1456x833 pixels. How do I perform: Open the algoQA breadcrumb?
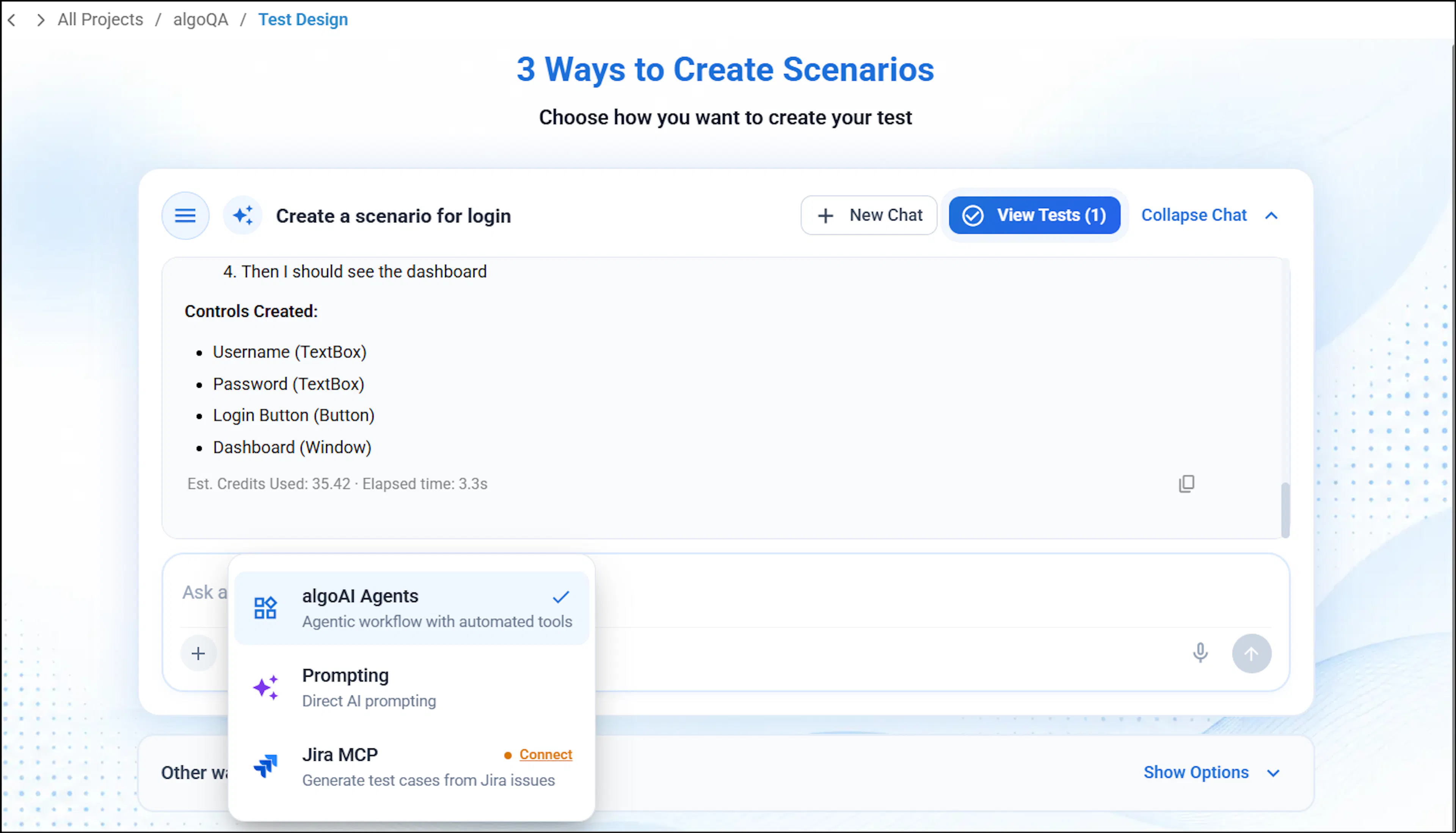[x=201, y=19]
